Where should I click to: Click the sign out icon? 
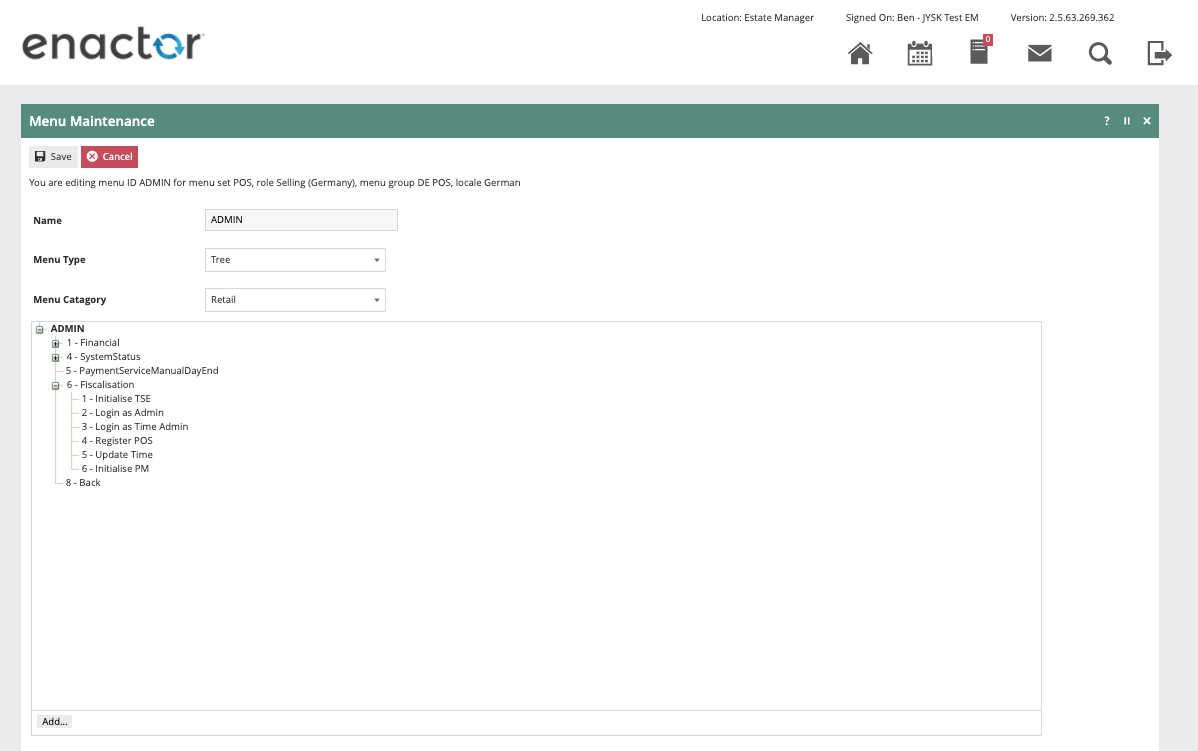click(1159, 53)
